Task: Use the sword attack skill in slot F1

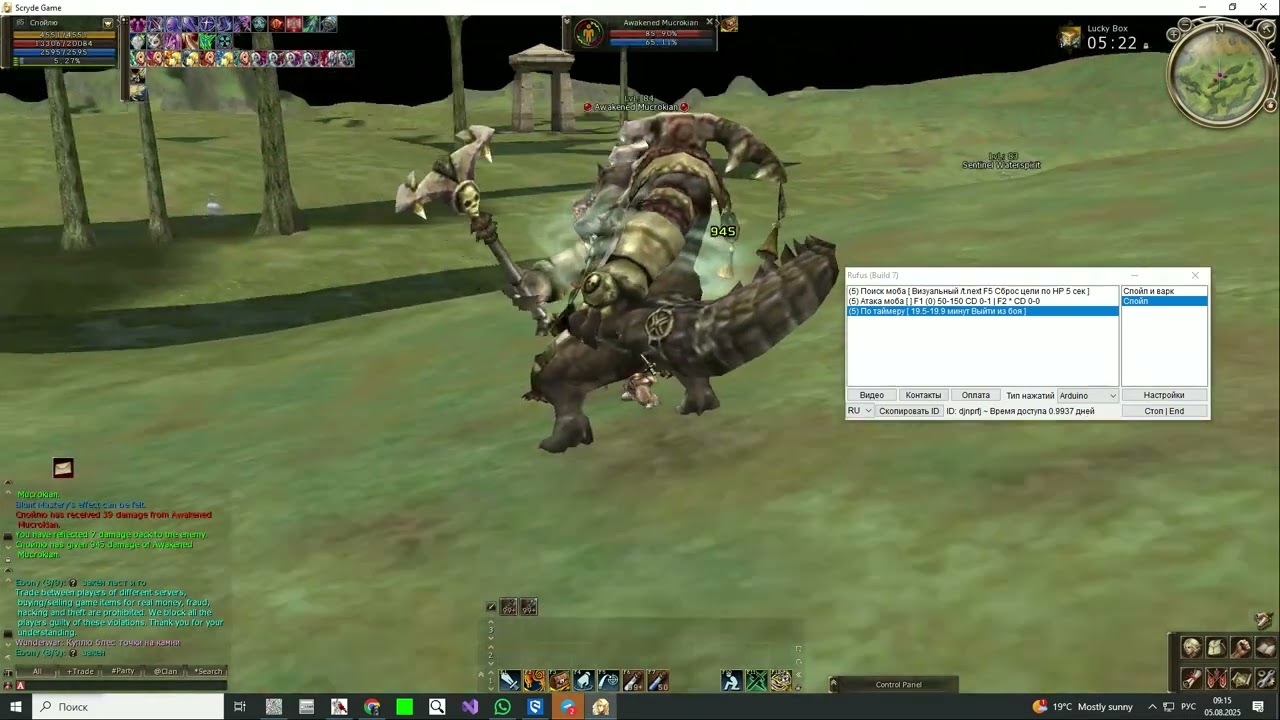Action: click(510, 681)
